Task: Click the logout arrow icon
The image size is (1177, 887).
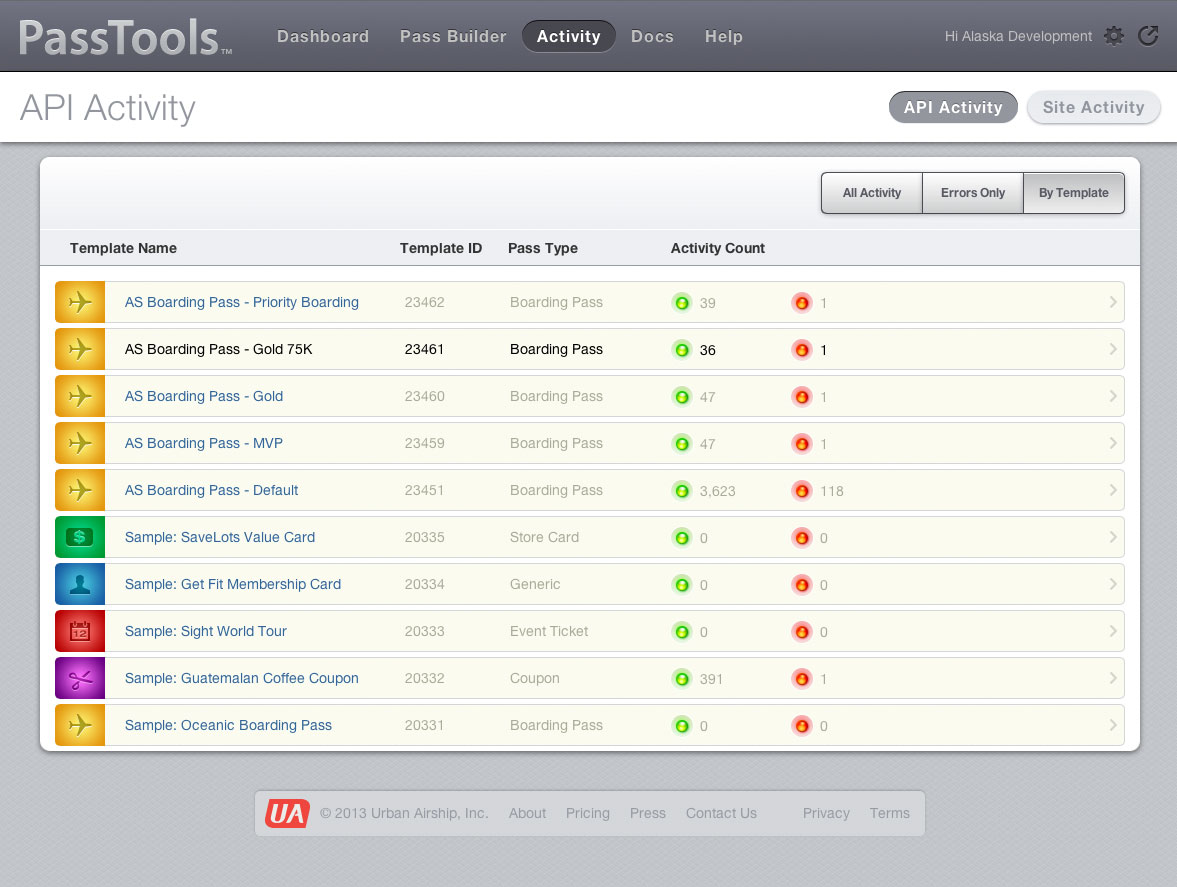Action: pyautogui.click(x=1148, y=35)
